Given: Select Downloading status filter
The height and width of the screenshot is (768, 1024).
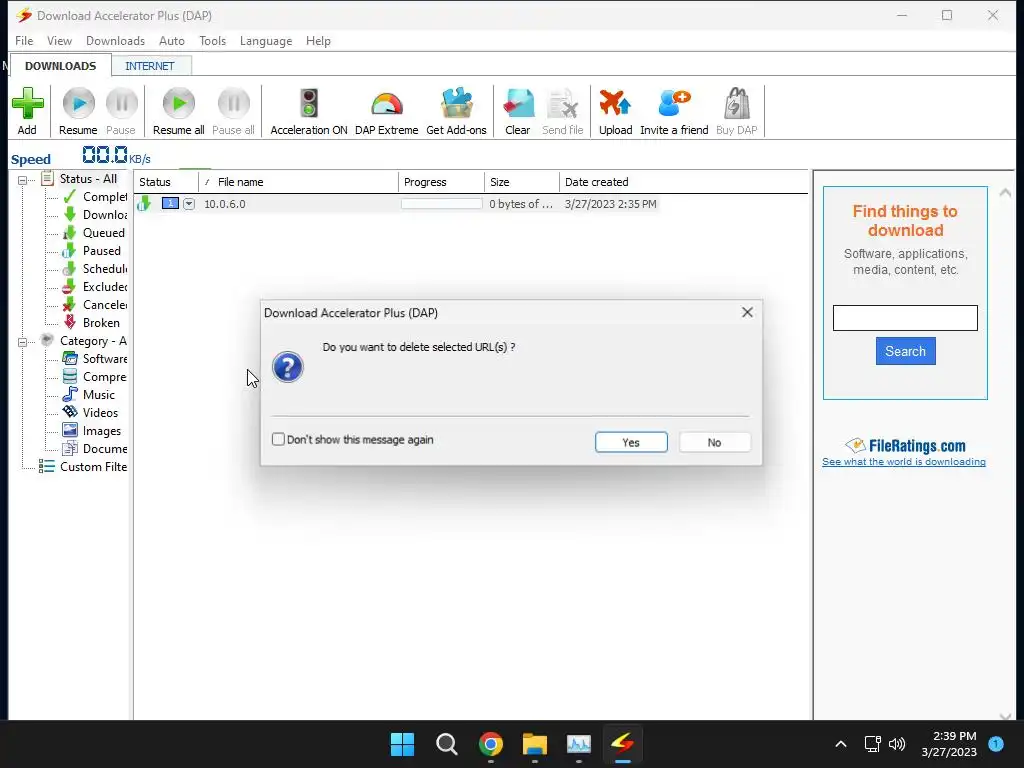Looking at the screenshot, I should (x=95, y=215).
